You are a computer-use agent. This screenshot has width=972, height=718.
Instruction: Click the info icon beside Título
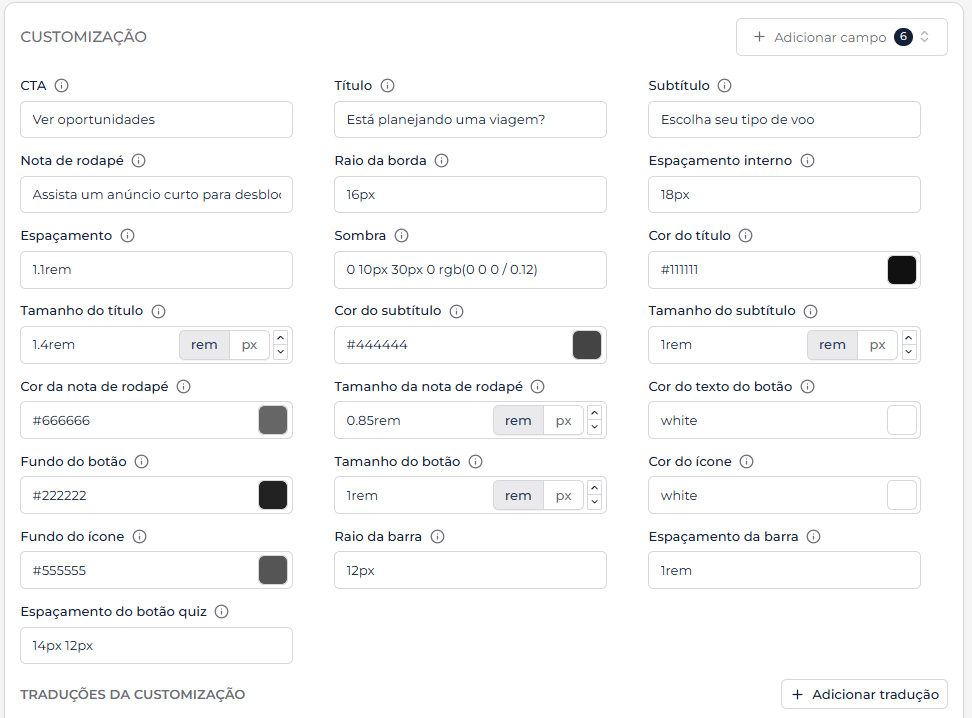pos(387,86)
